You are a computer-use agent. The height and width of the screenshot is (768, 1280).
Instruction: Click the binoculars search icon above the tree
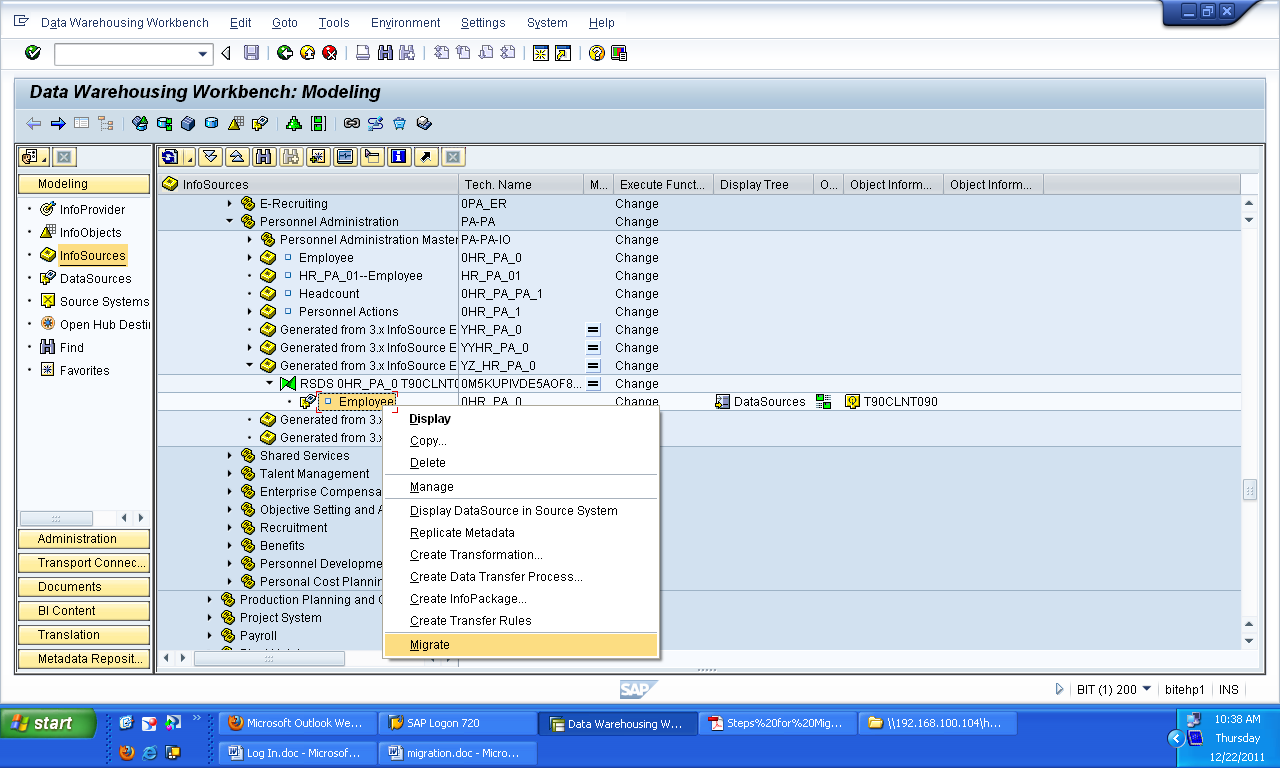(264, 157)
